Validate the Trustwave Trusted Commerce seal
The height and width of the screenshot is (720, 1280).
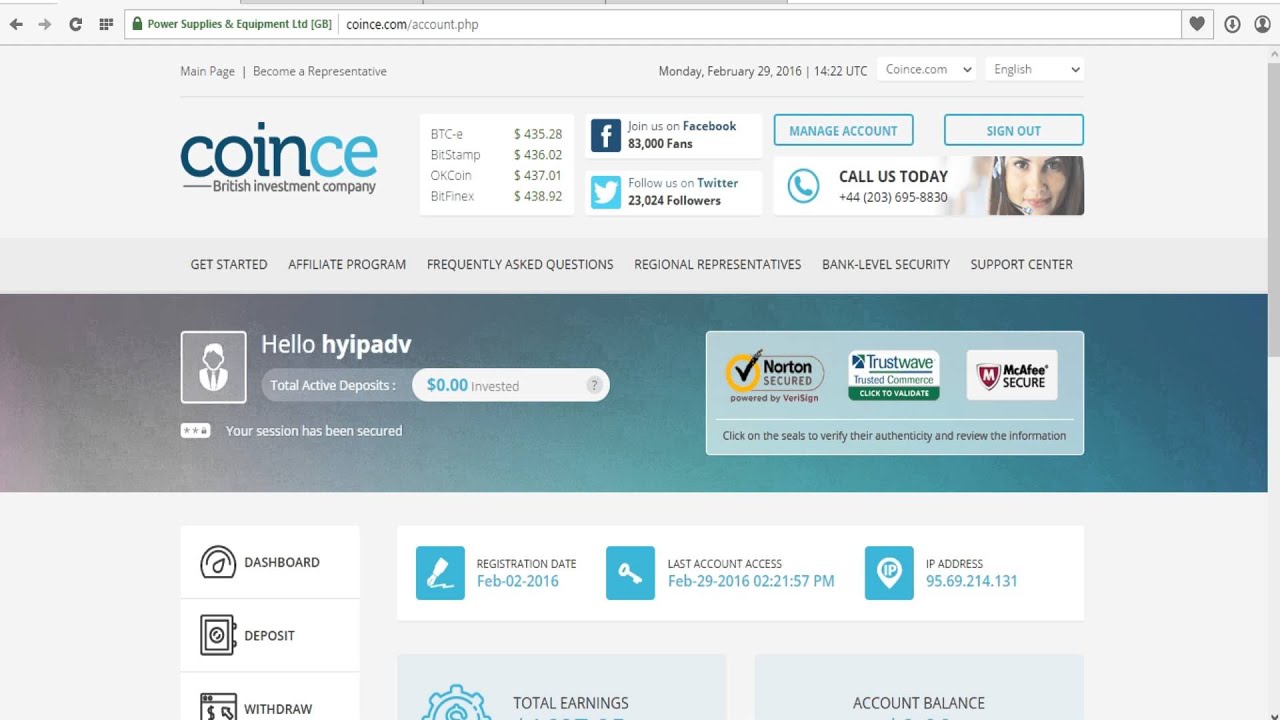click(894, 375)
